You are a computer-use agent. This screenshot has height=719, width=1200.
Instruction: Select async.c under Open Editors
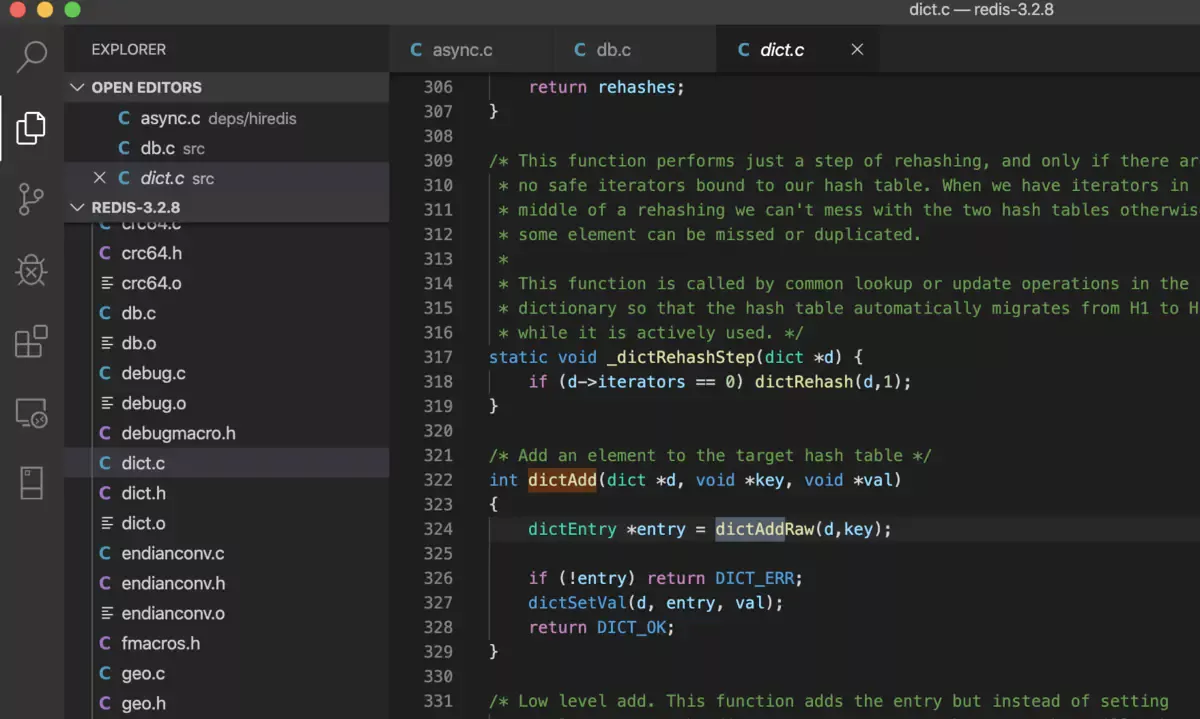tap(168, 118)
